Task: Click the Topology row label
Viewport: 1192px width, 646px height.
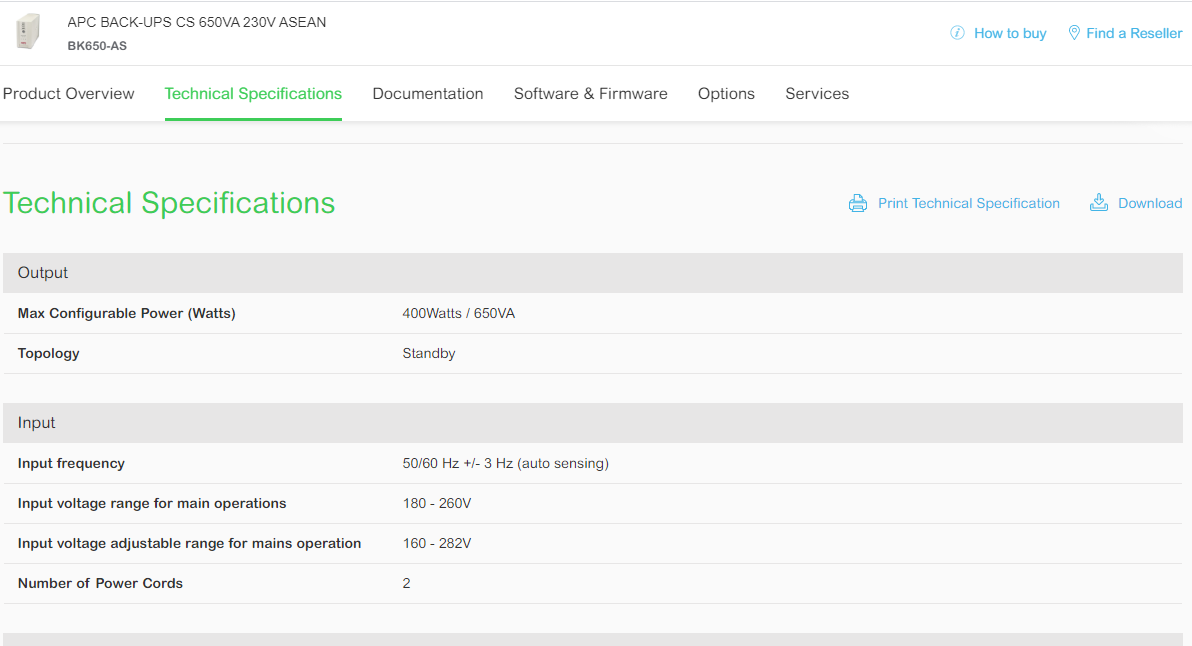Action: pos(49,353)
